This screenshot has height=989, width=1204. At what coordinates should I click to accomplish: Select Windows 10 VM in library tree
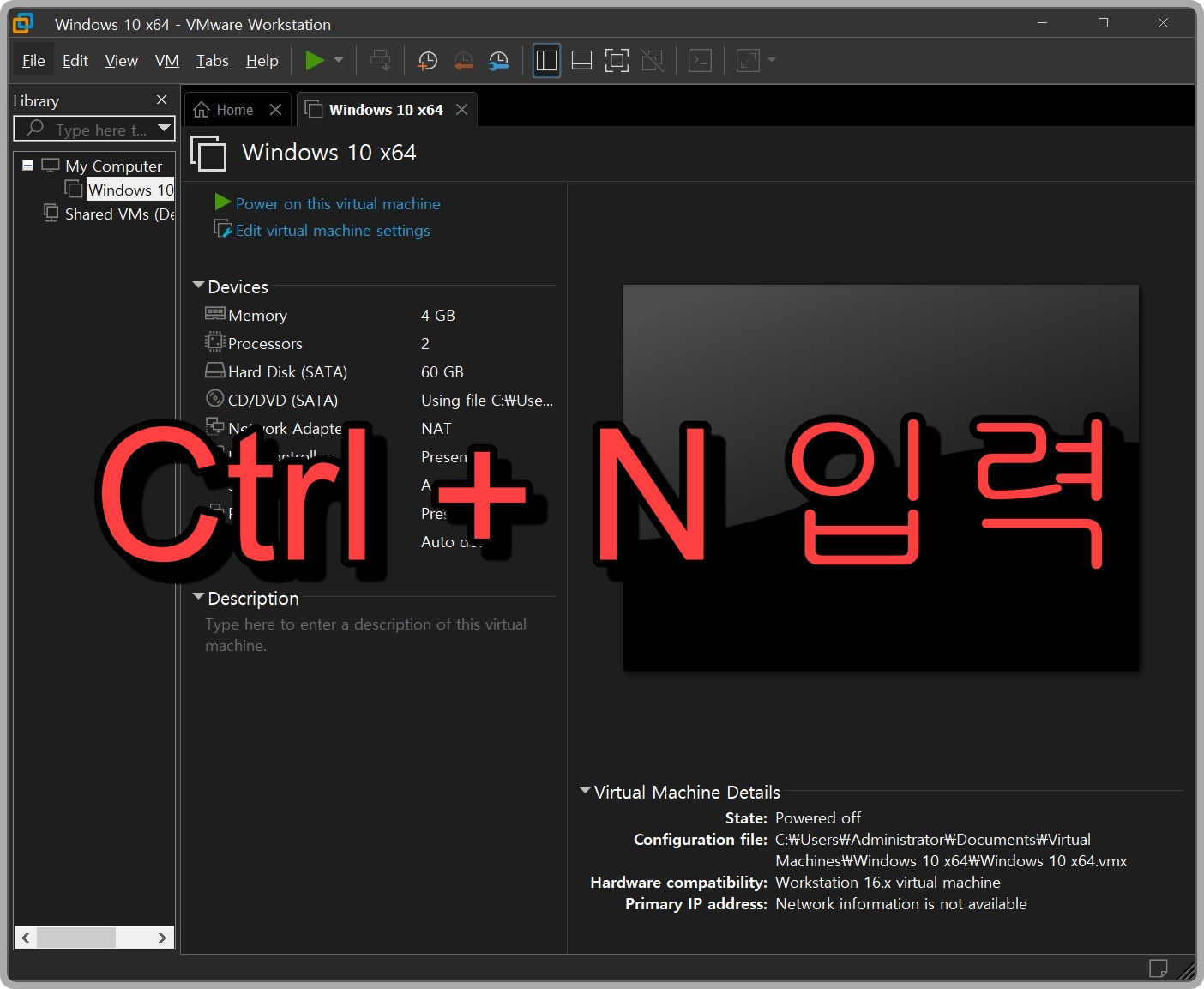coord(130,190)
